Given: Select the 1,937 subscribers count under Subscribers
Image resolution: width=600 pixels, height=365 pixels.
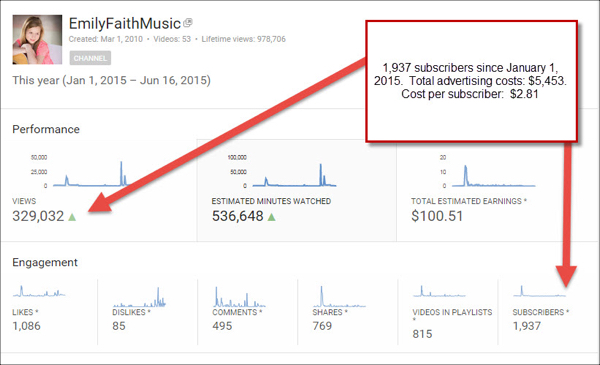Looking at the screenshot, I should click(x=527, y=326).
